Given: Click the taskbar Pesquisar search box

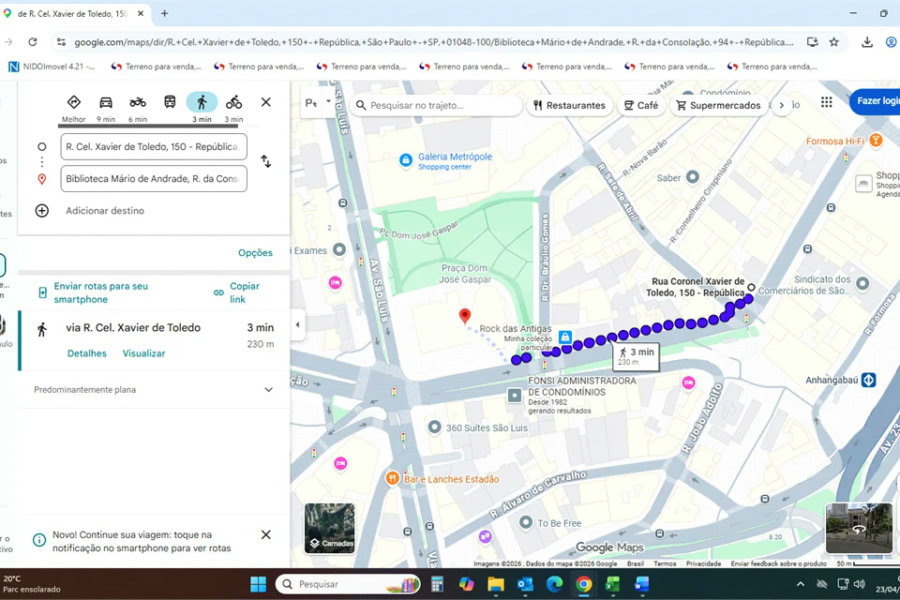Looking at the screenshot, I should [x=348, y=584].
